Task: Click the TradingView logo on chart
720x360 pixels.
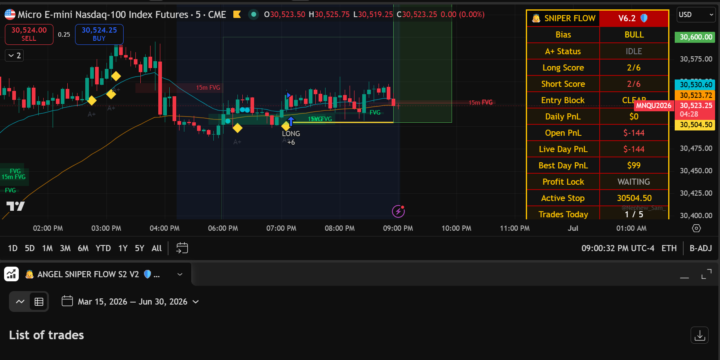Action: pos(16,207)
